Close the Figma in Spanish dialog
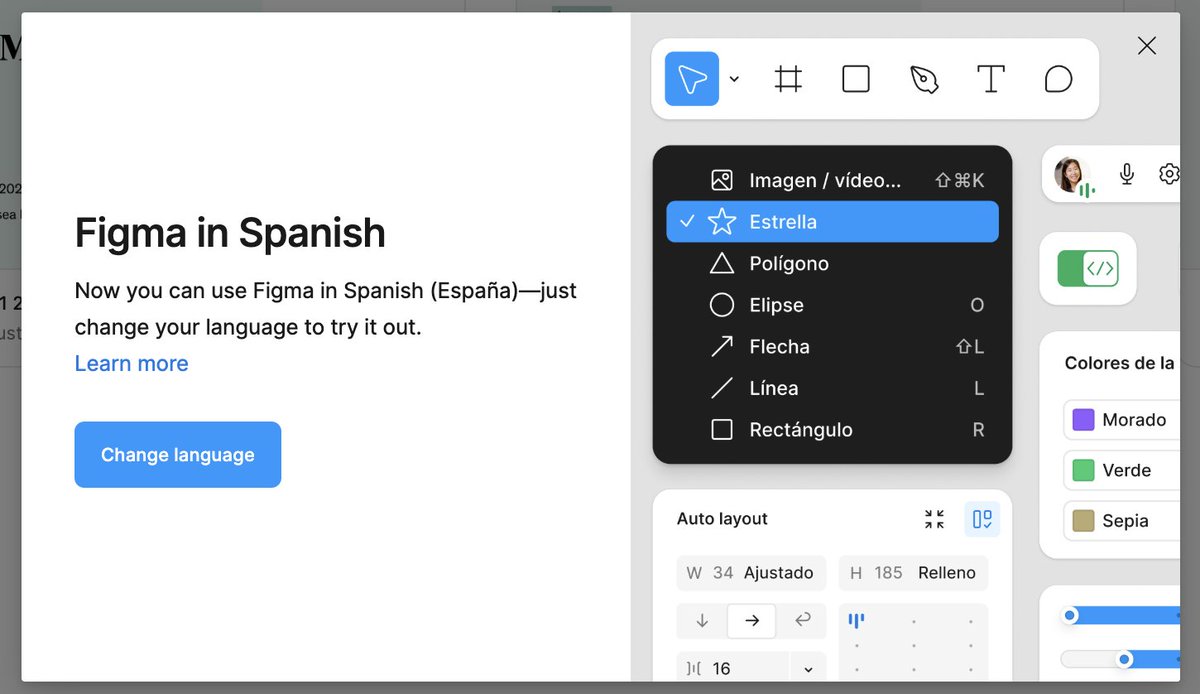This screenshot has height=694, width=1200. [1147, 45]
